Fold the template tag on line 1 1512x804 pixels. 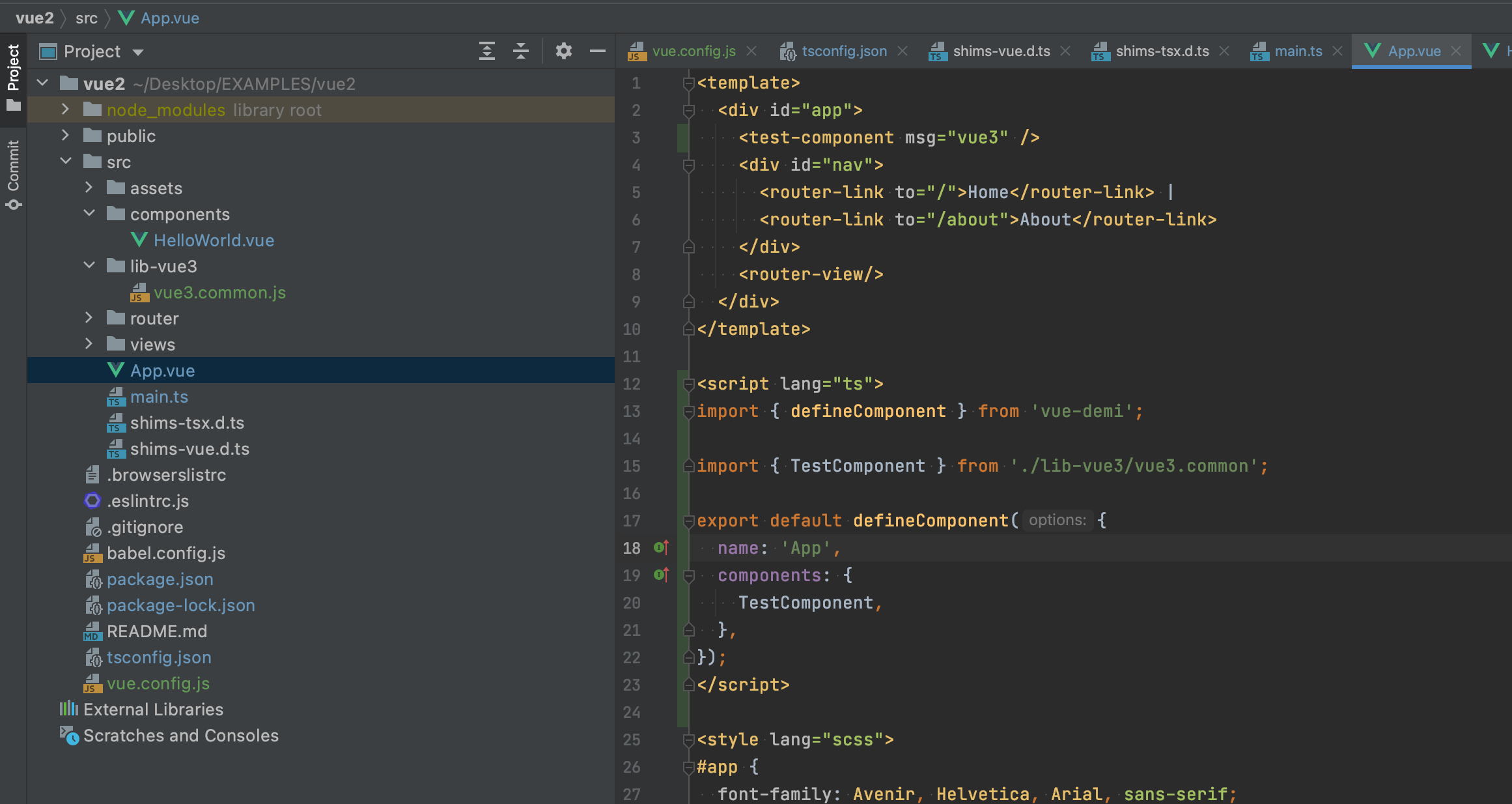click(x=688, y=83)
